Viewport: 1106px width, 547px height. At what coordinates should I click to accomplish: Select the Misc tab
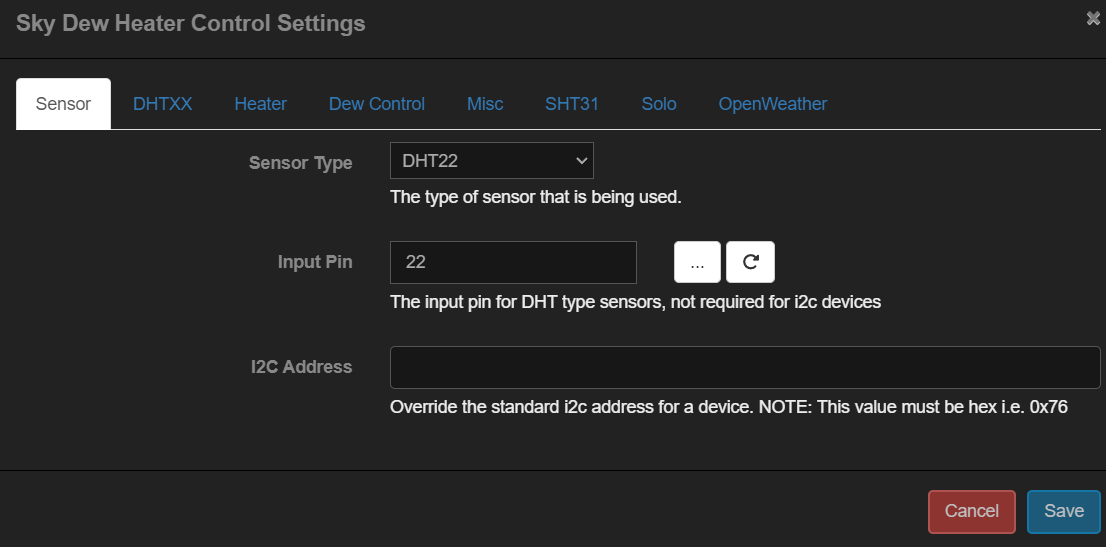(485, 104)
